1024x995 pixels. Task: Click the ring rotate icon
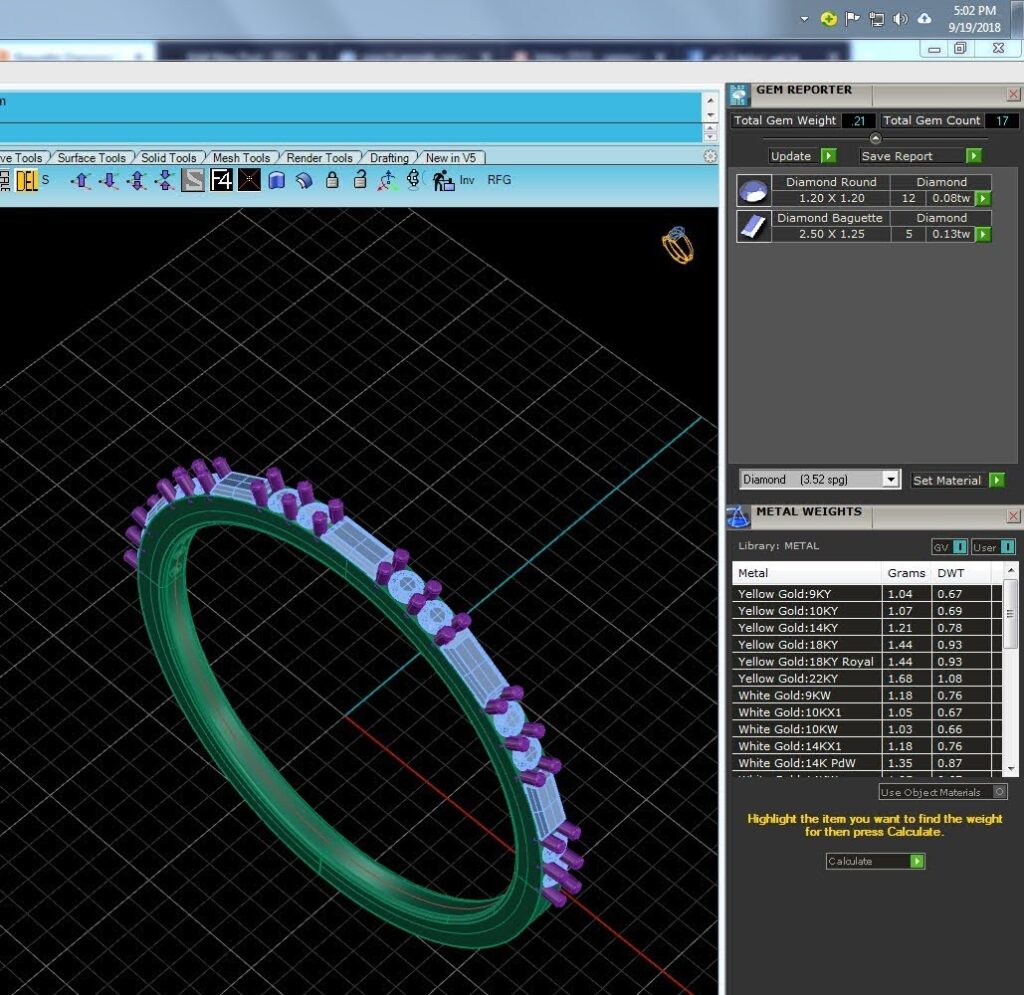tap(413, 179)
